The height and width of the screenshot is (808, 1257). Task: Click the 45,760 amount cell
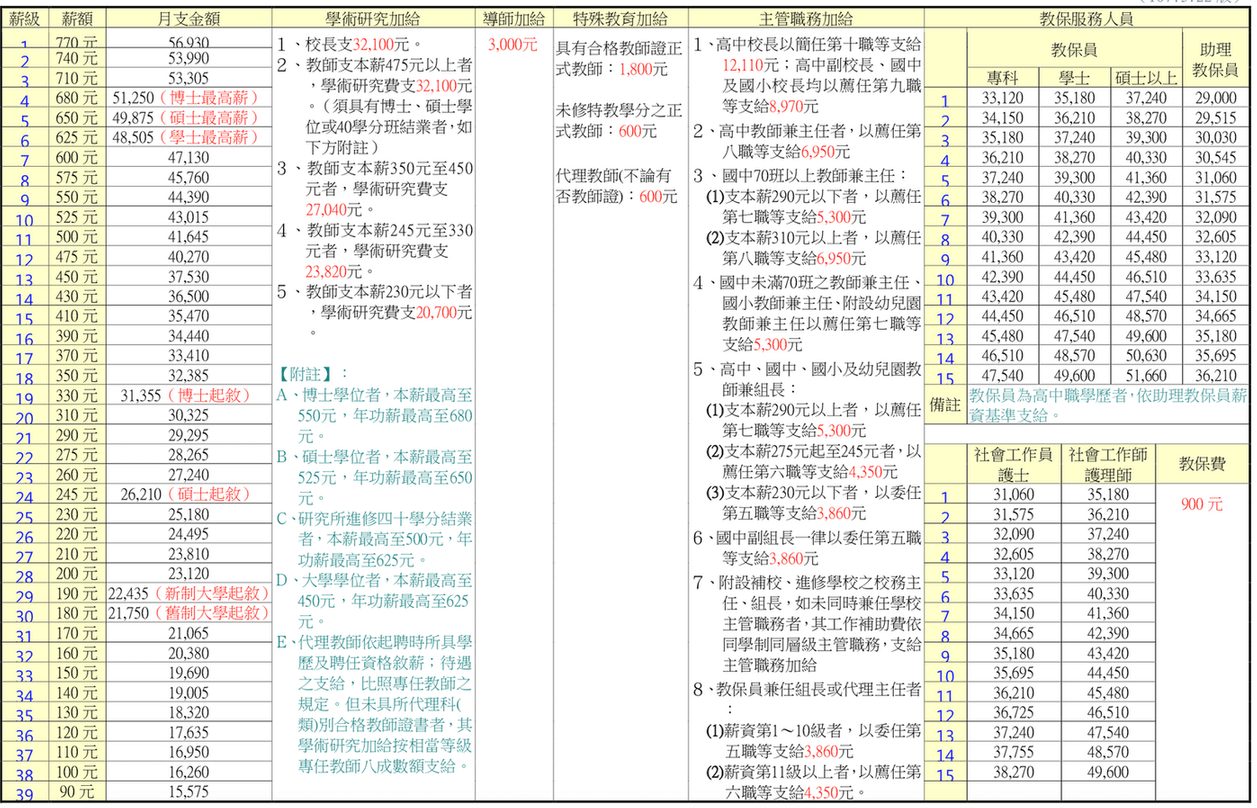[188, 177]
